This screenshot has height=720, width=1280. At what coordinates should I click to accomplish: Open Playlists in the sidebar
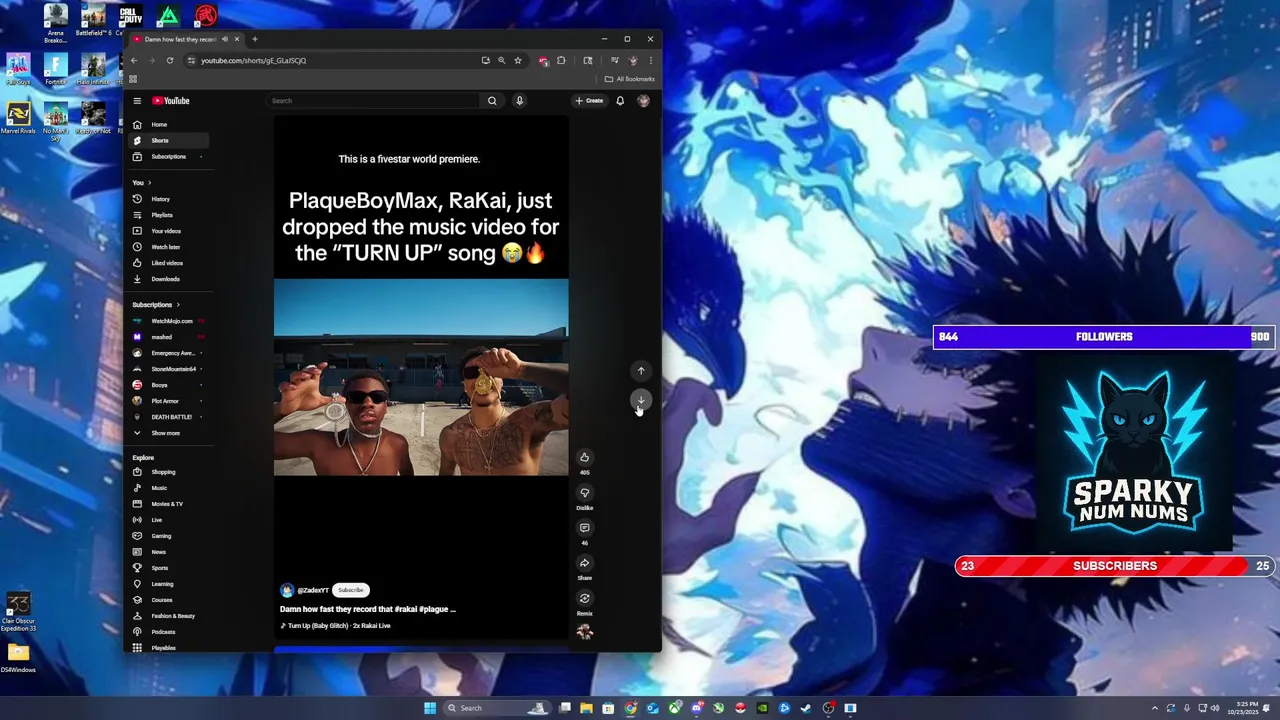(x=170, y=215)
